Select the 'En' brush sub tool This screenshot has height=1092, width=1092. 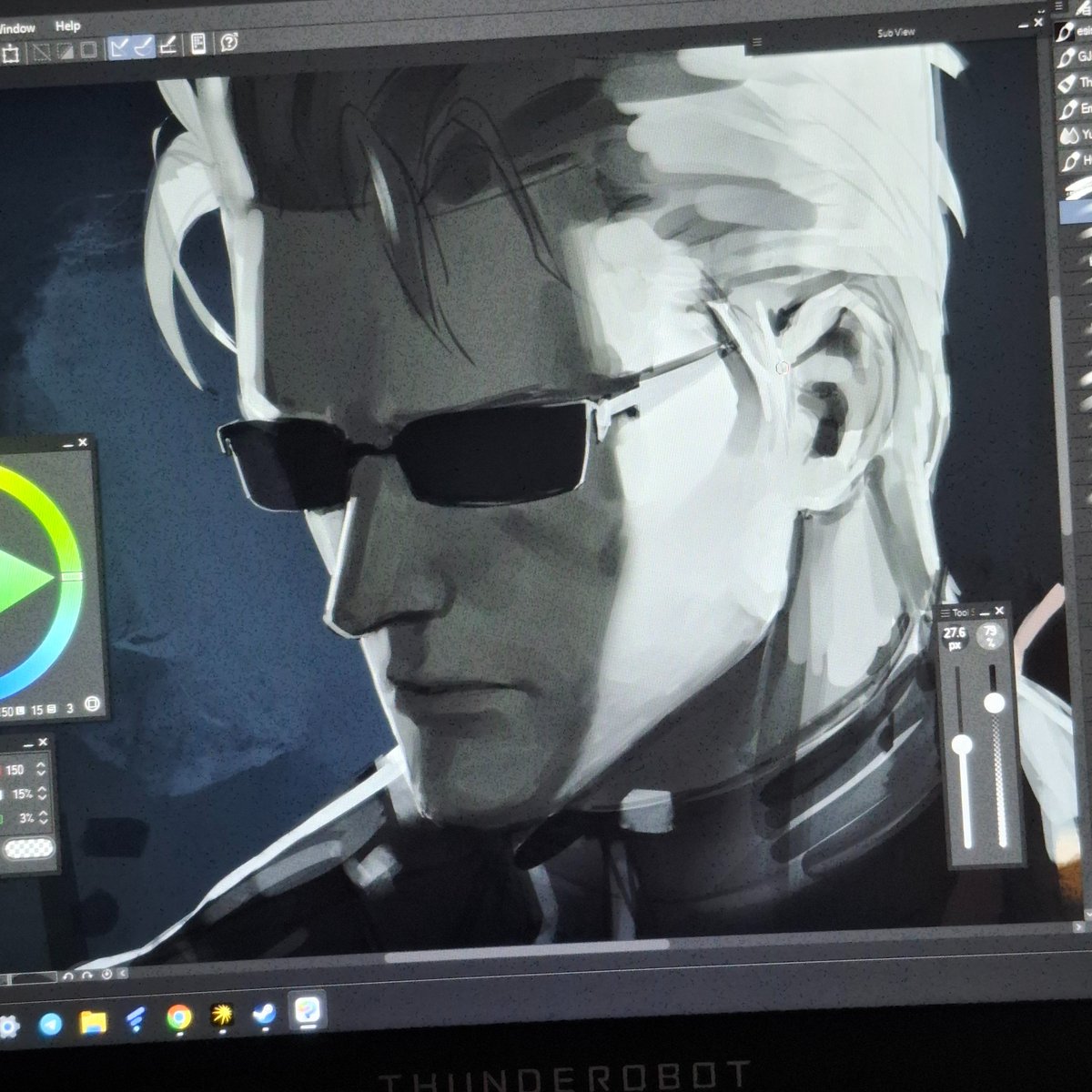point(1077,108)
